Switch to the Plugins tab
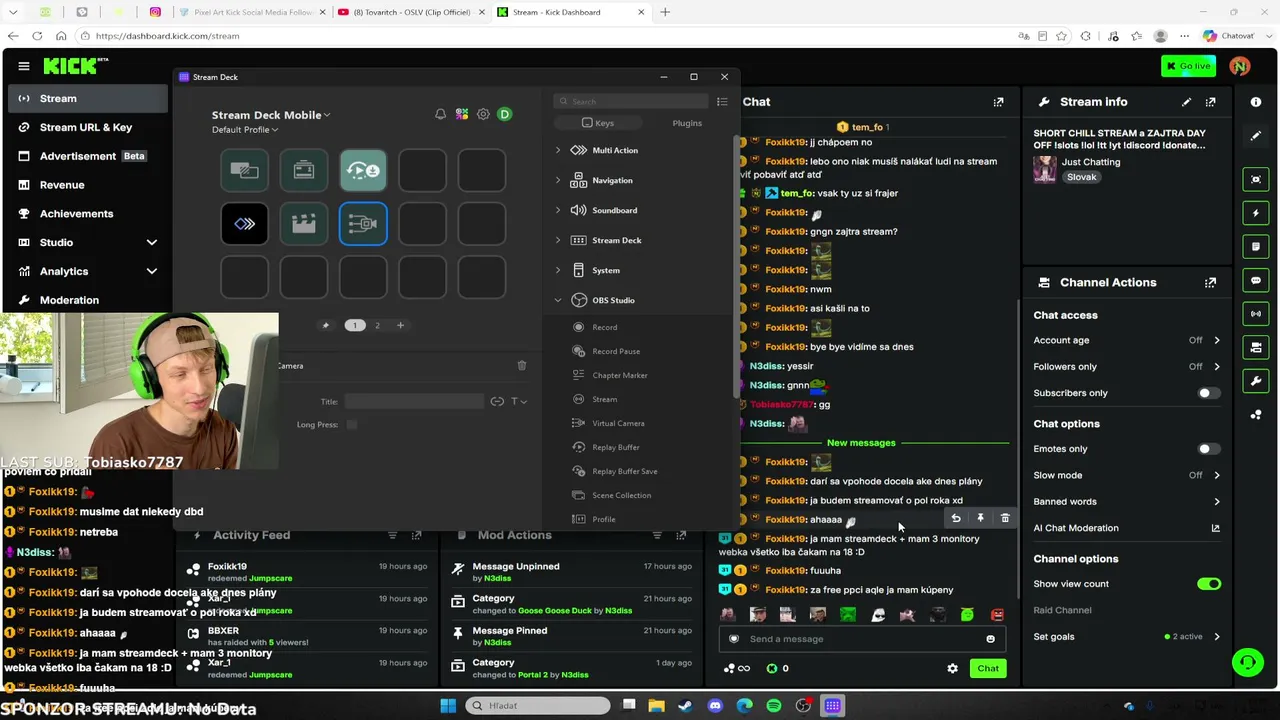This screenshot has height=720, width=1280. [x=687, y=123]
